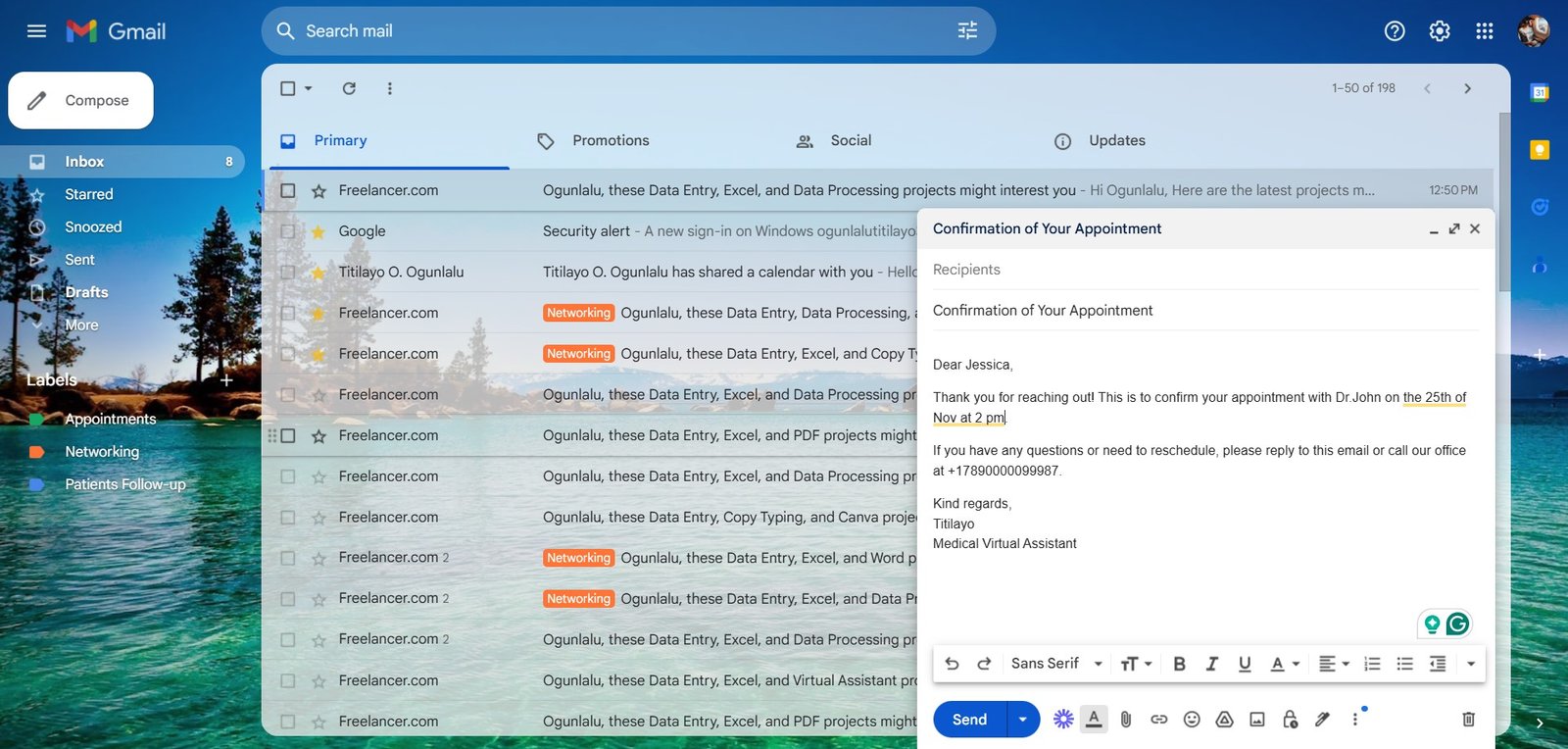Insert a link in email
The width and height of the screenshot is (1568, 749).
pyautogui.click(x=1159, y=720)
